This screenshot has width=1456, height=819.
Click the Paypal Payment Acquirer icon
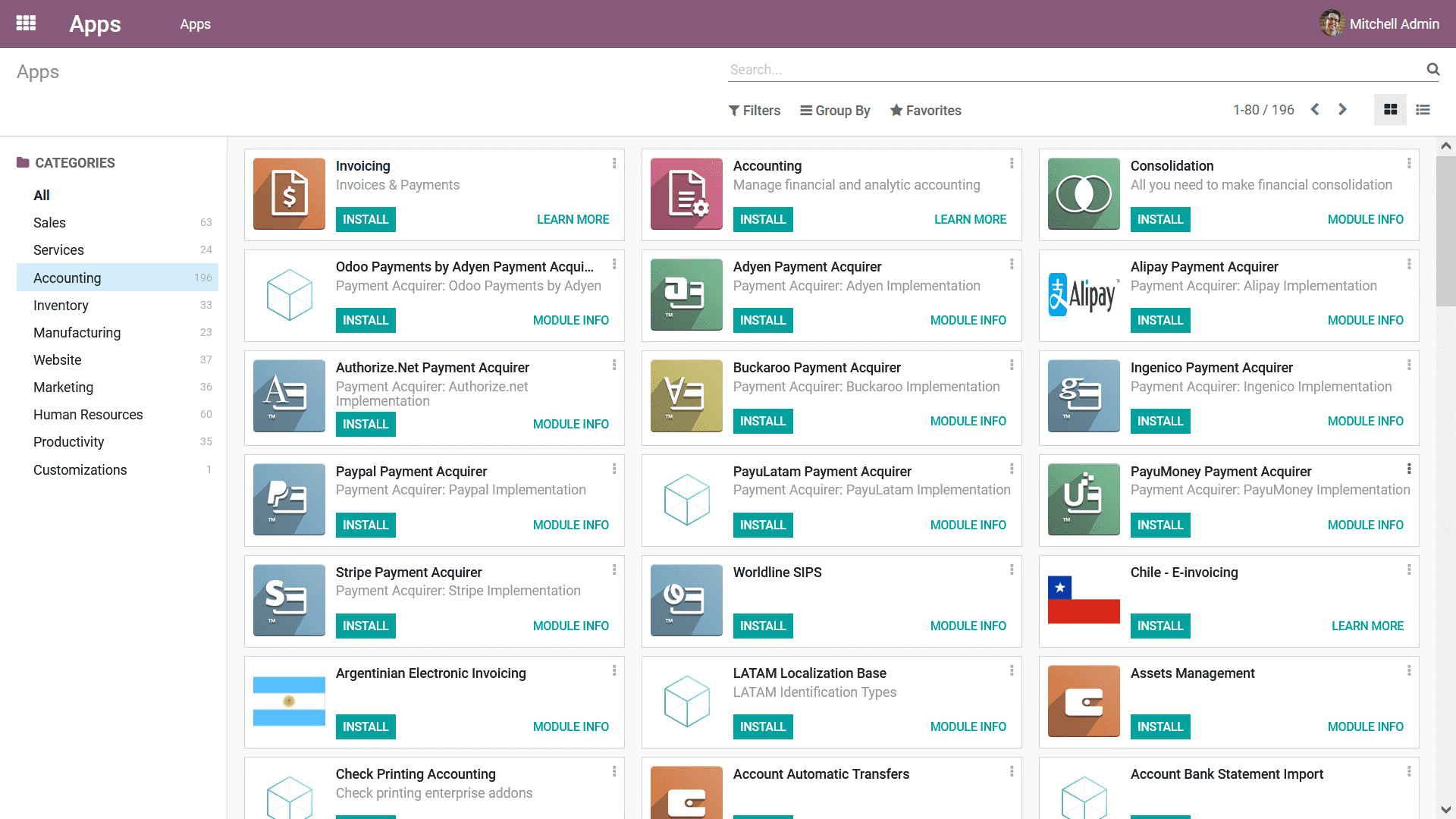coord(289,500)
